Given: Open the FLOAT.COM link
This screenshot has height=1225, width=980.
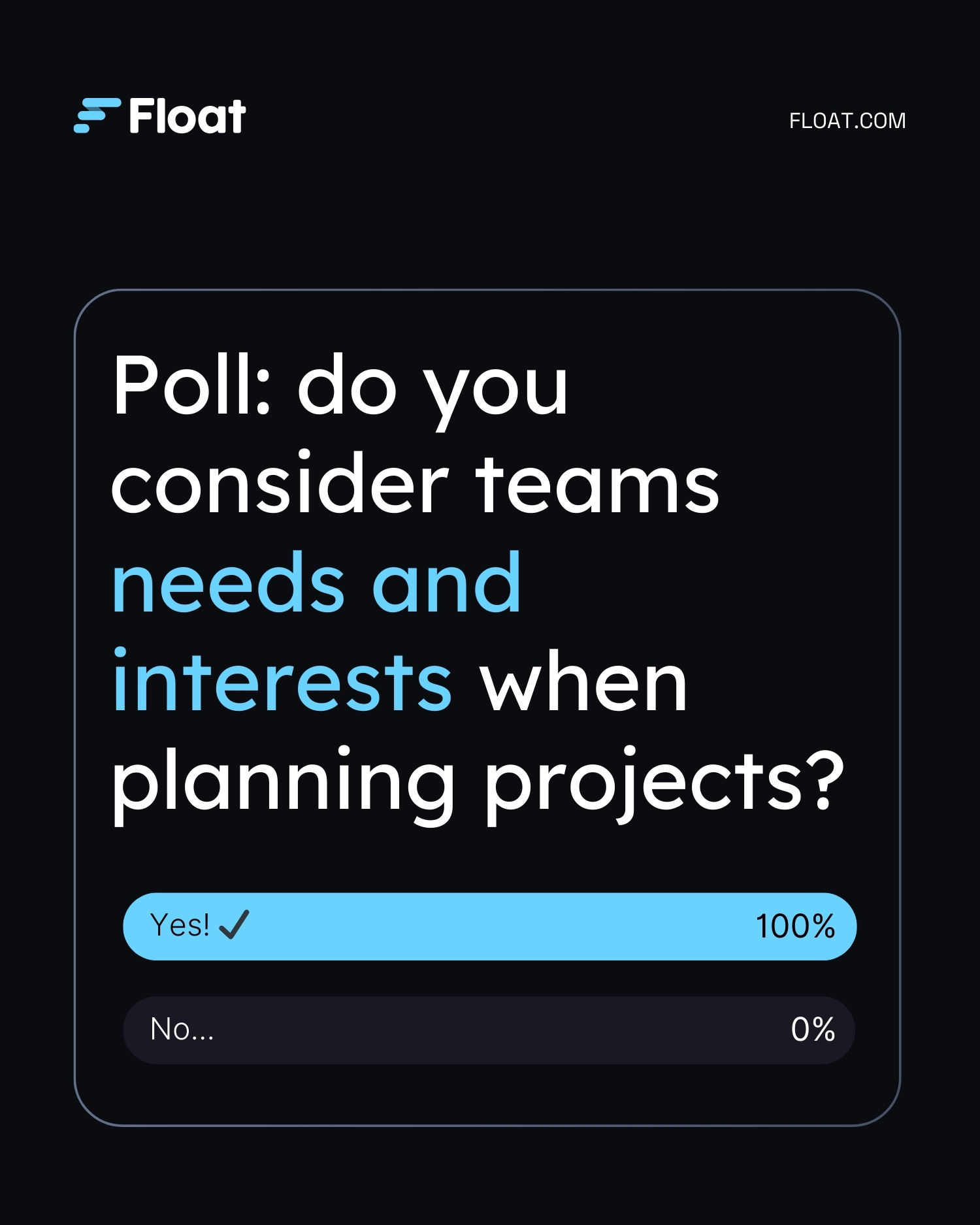Looking at the screenshot, I should [x=847, y=121].
